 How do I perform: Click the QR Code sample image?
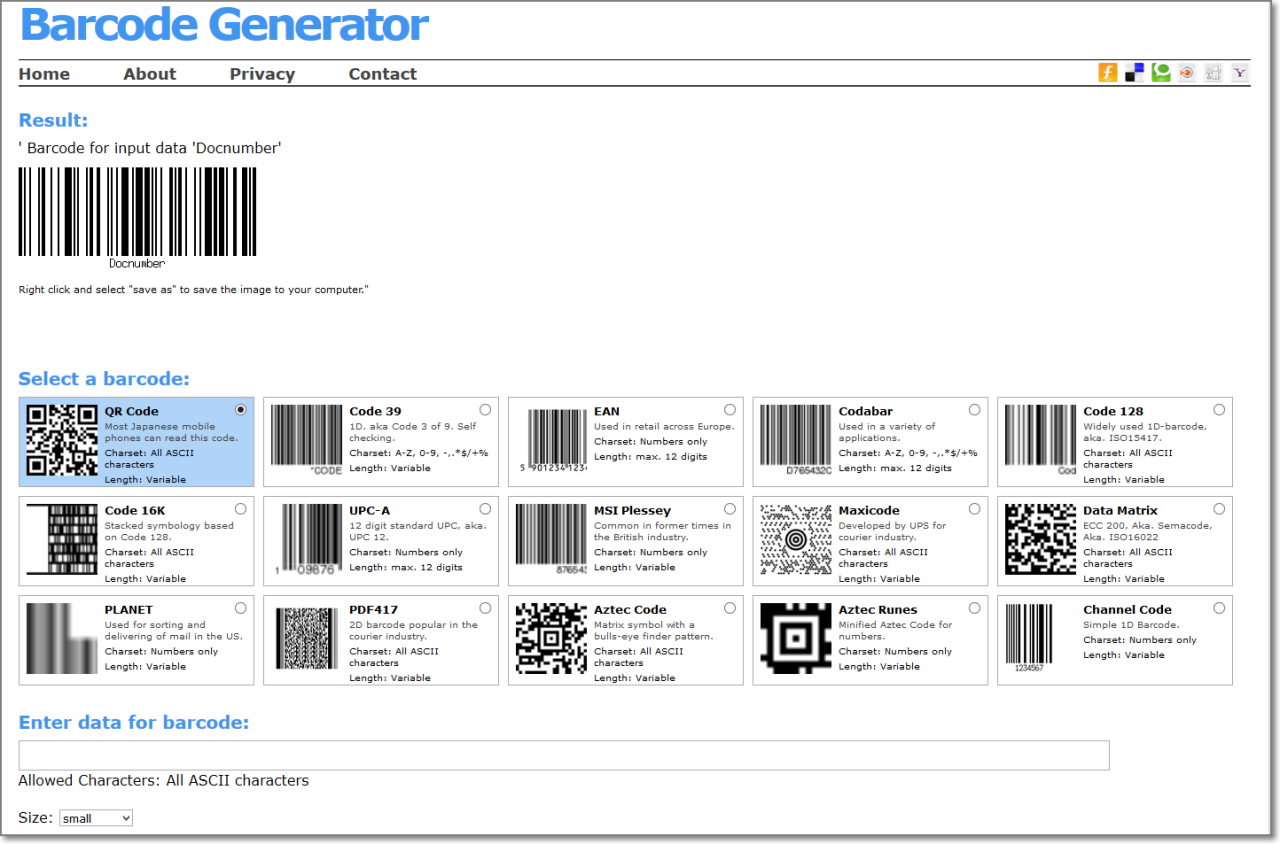click(62, 440)
